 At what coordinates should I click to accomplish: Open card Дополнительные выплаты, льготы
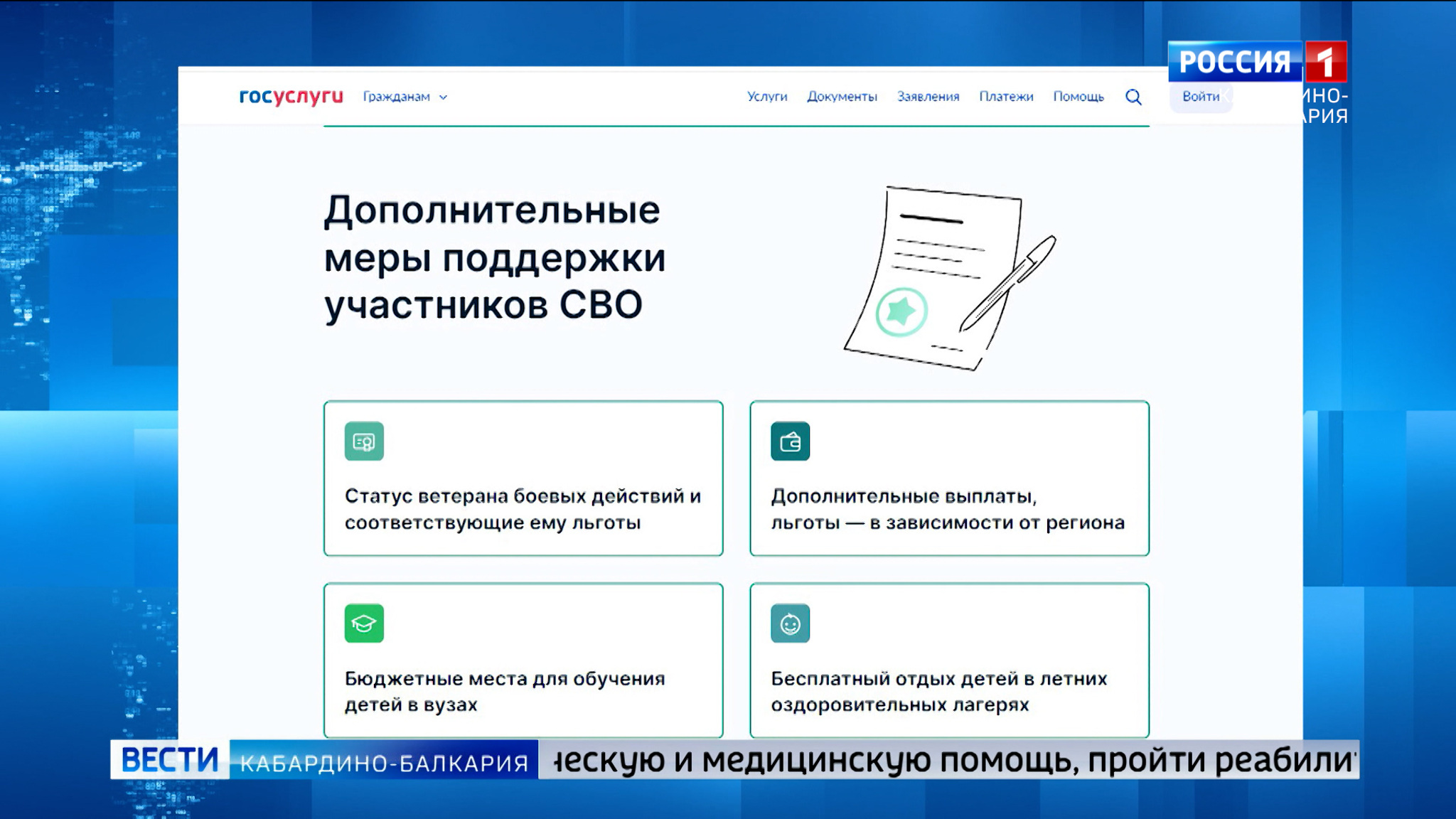949,478
